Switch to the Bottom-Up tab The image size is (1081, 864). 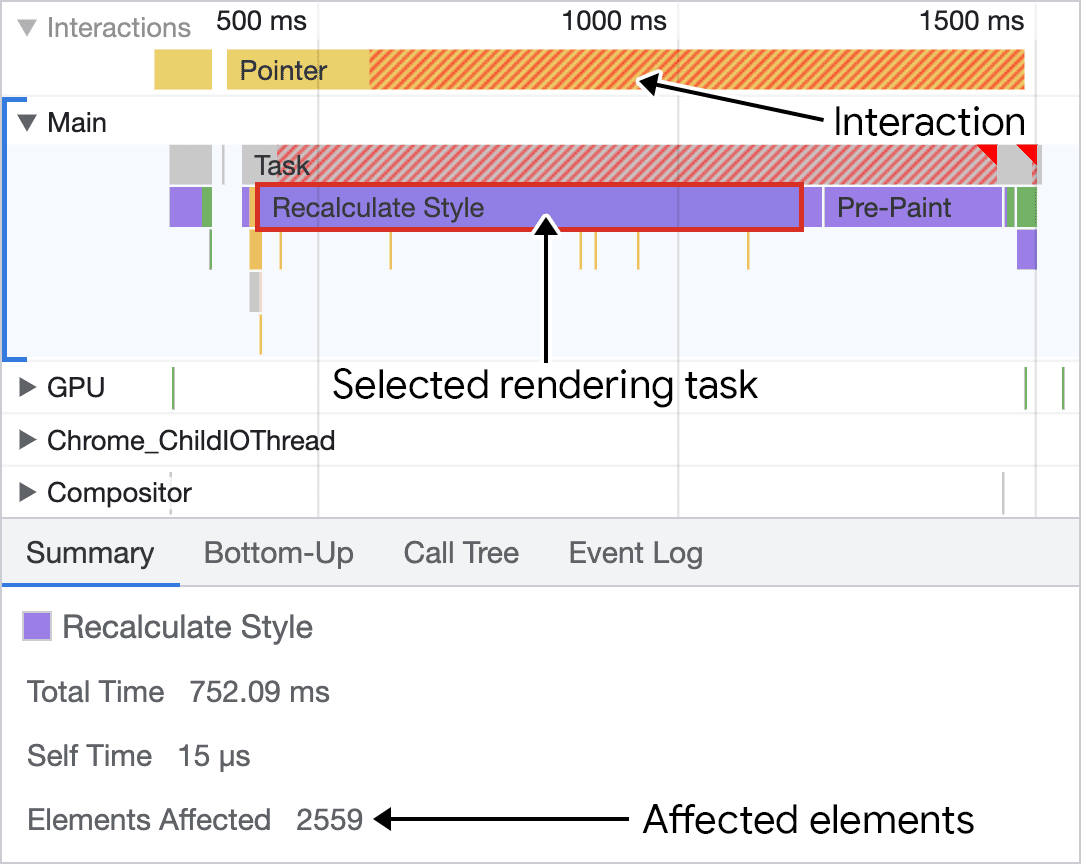278,552
